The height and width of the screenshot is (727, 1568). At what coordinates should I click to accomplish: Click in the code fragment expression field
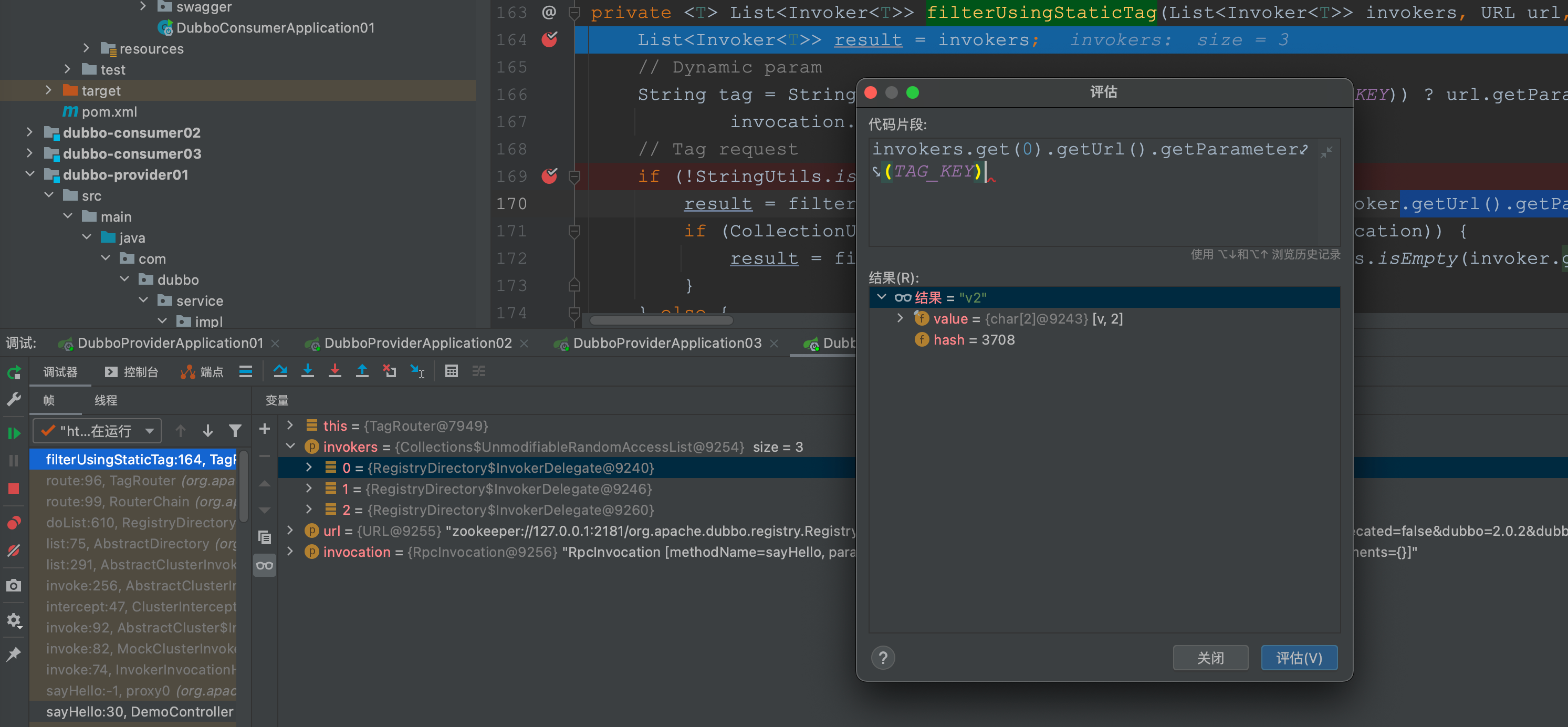click(x=1104, y=192)
